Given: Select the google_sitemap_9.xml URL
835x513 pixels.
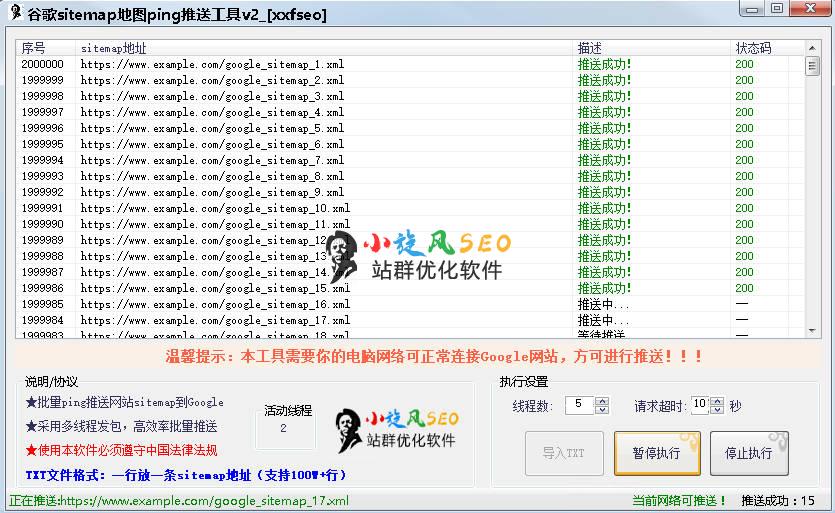Looking at the screenshot, I should 212,192.
